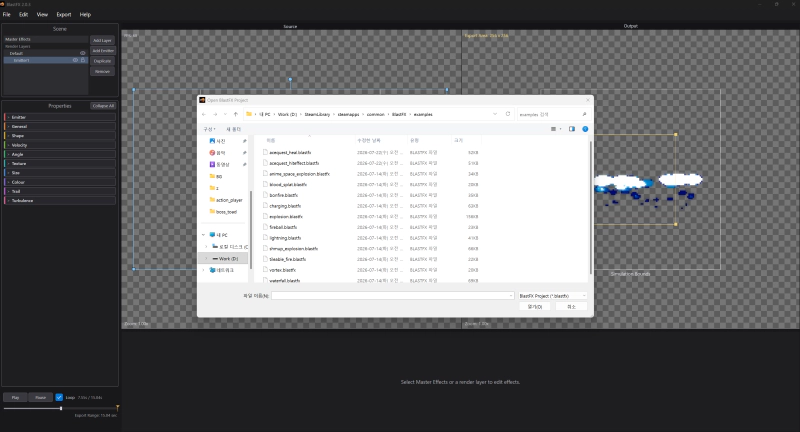Click the refresh icon in address bar
800x432 pixels.
pos(508,114)
